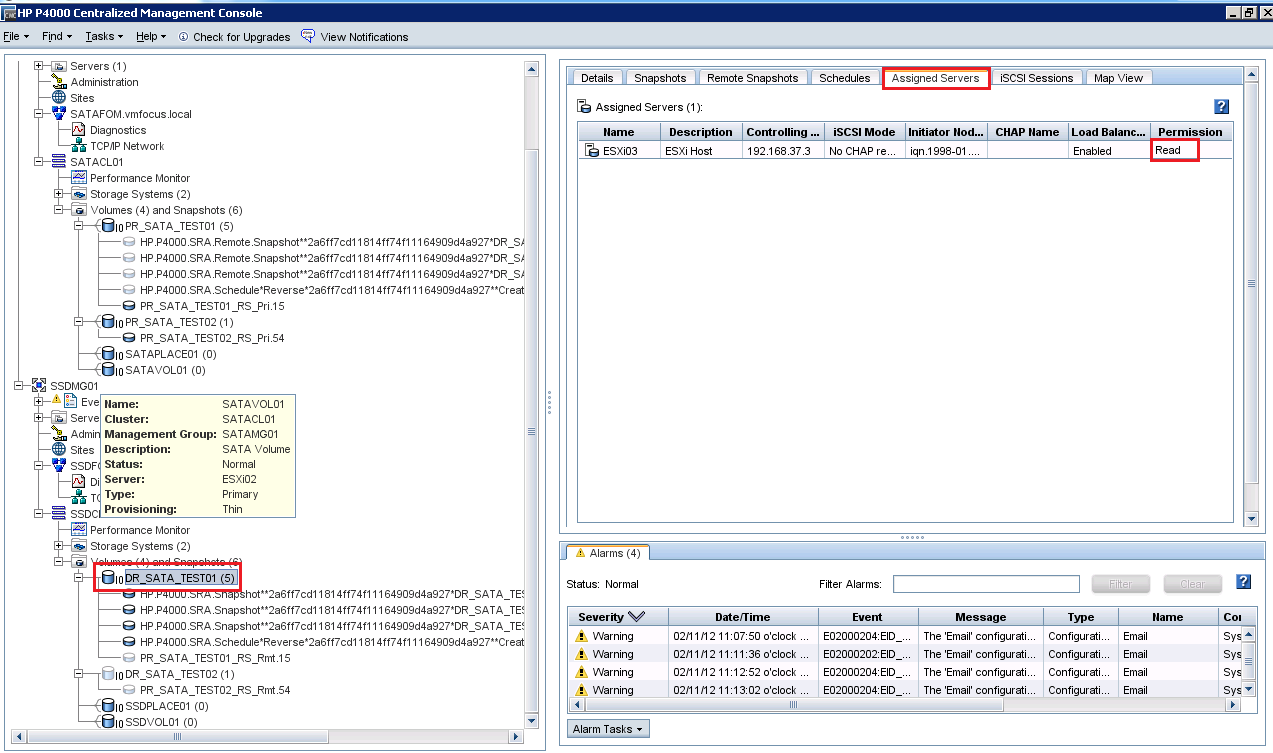Collapse the PR_SATA_TEST01 volume node
This screenshot has height=753, width=1273.
click(x=79, y=226)
